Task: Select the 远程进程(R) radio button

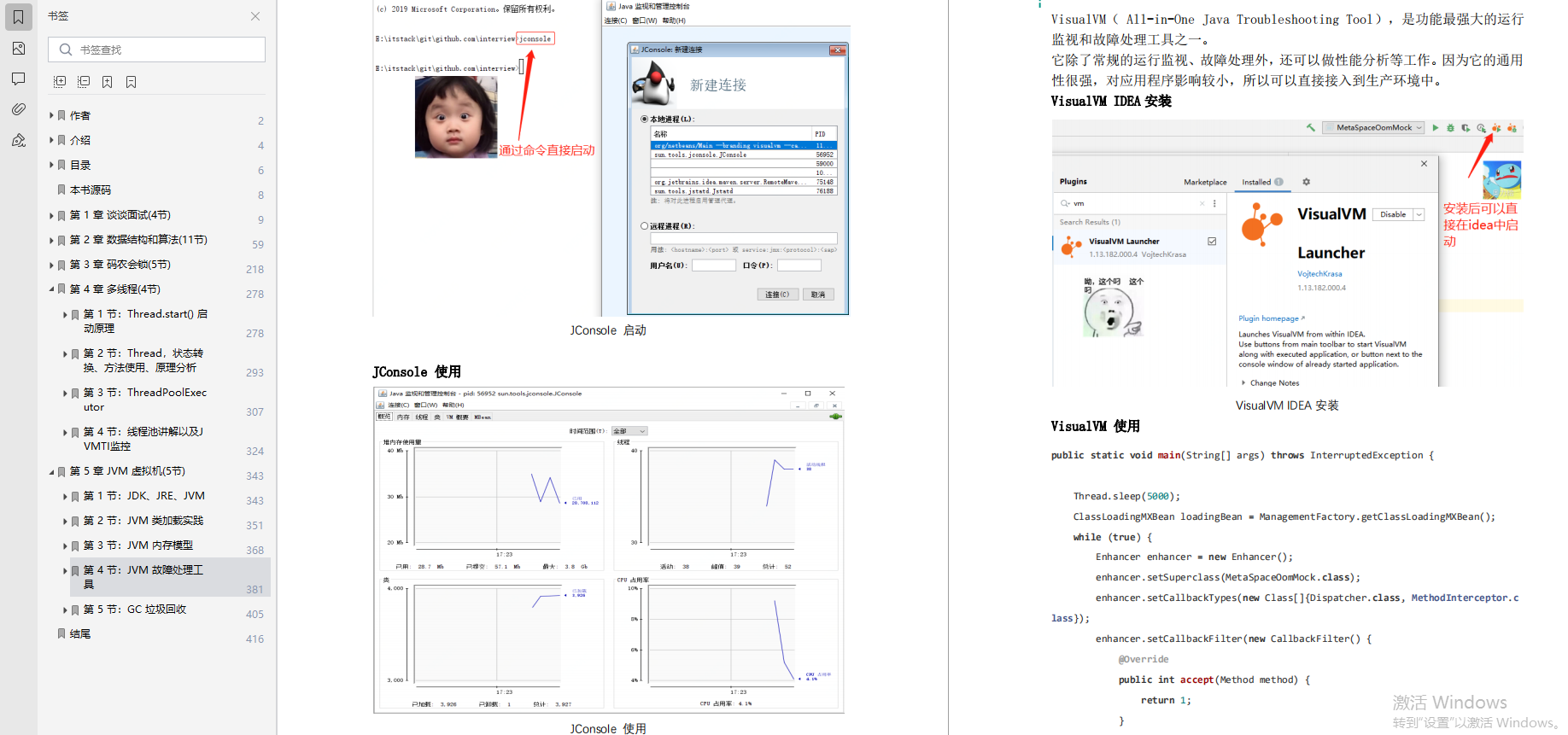Action: [645, 226]
